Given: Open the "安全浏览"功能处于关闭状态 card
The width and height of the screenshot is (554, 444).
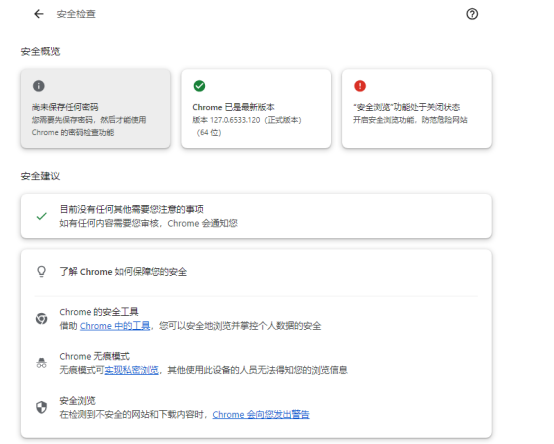Looking at the screenshot, I should coord(417,108).
